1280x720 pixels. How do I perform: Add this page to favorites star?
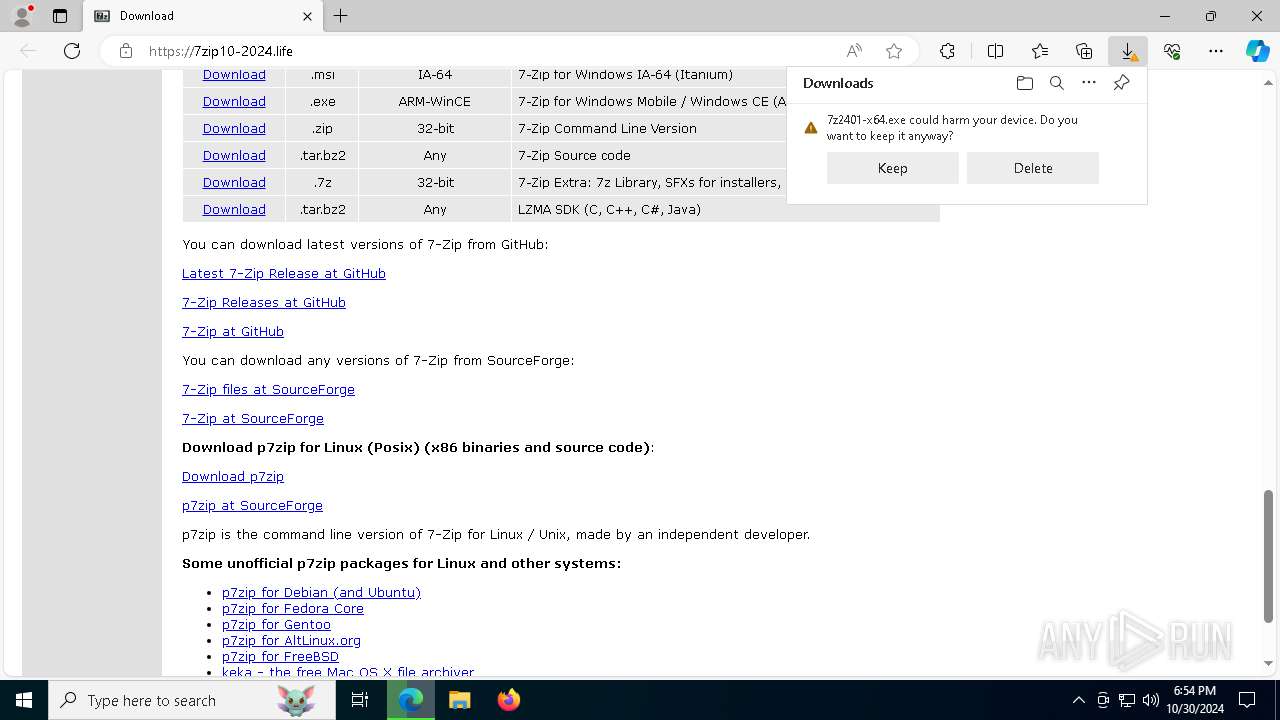[894, 51]
